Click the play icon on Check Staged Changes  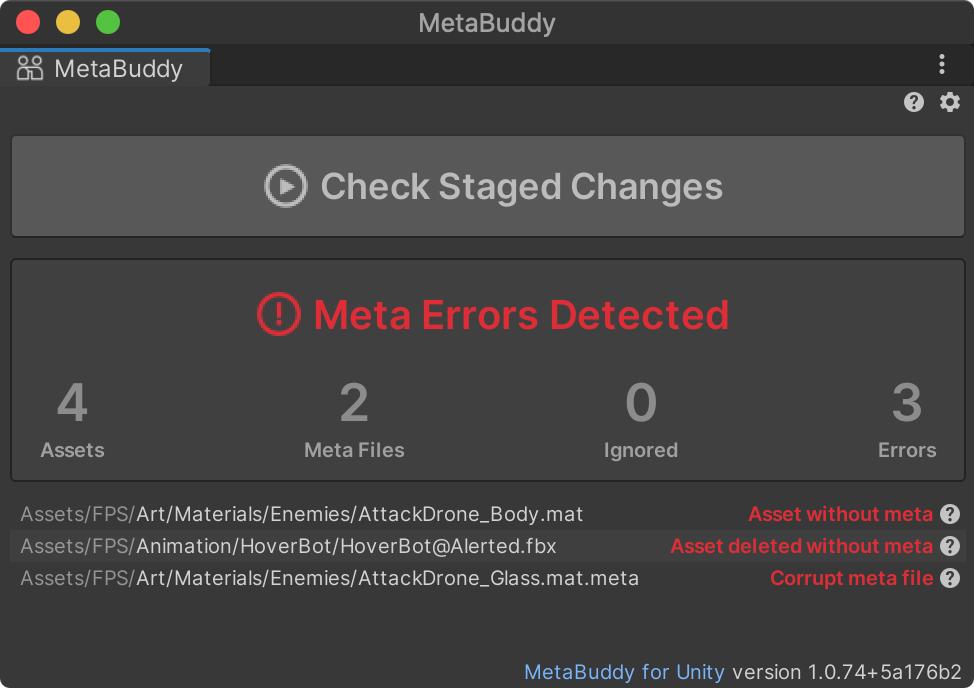pyautogui.click(x=285, y=187)
